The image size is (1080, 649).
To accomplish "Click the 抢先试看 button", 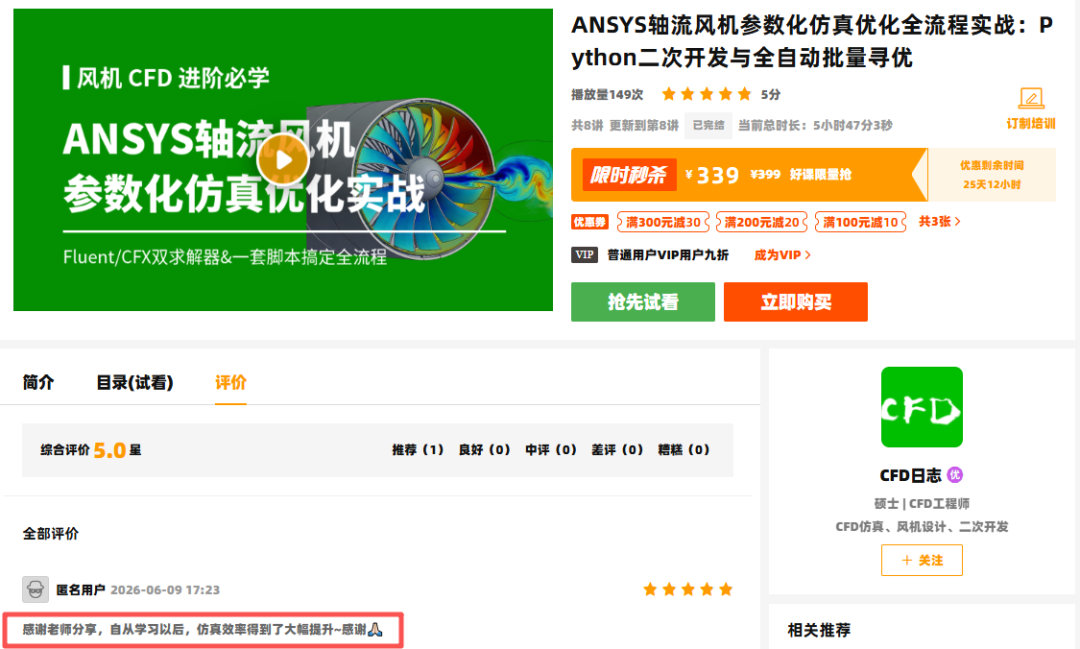I will 643,302.
